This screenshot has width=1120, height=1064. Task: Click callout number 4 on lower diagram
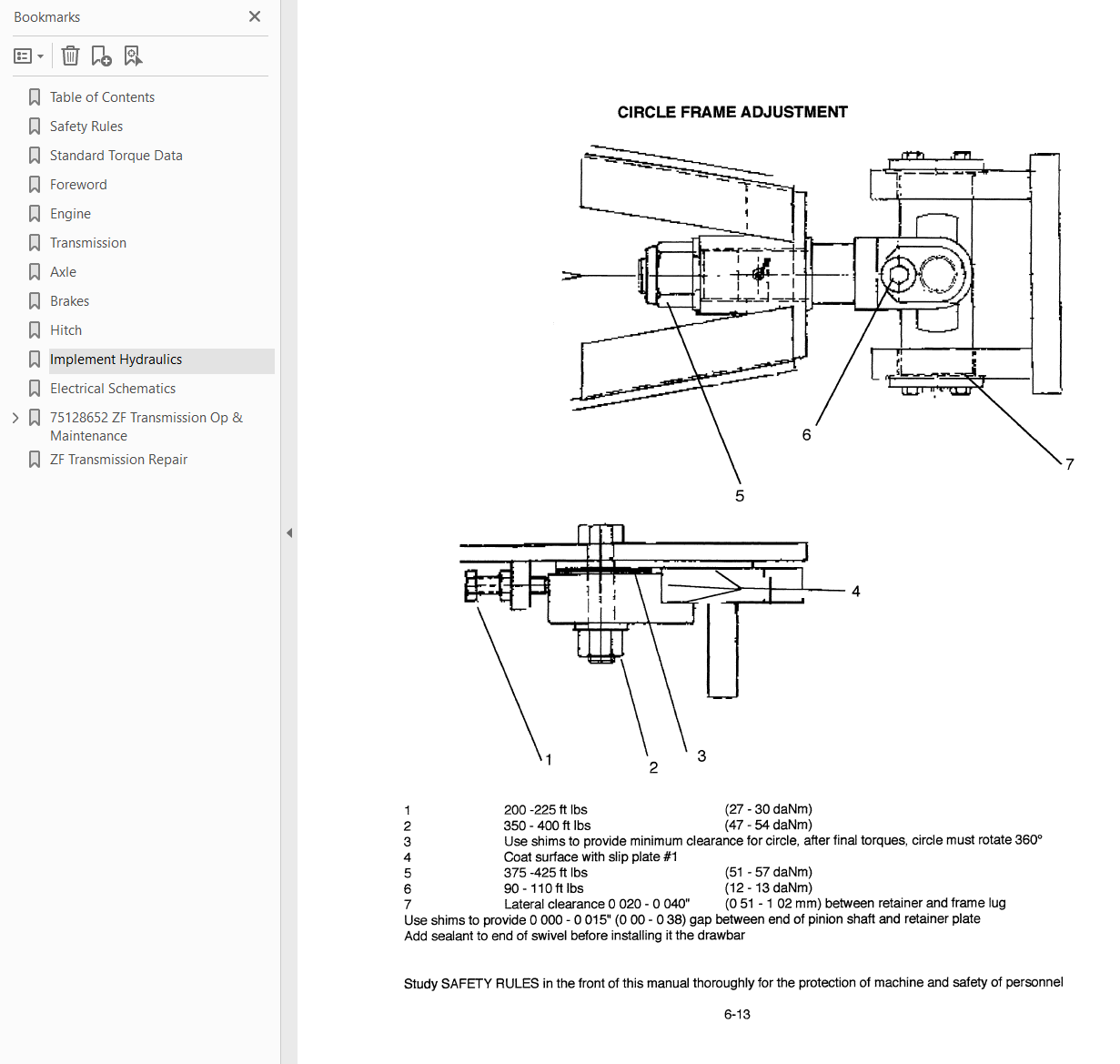click(856, 592)
